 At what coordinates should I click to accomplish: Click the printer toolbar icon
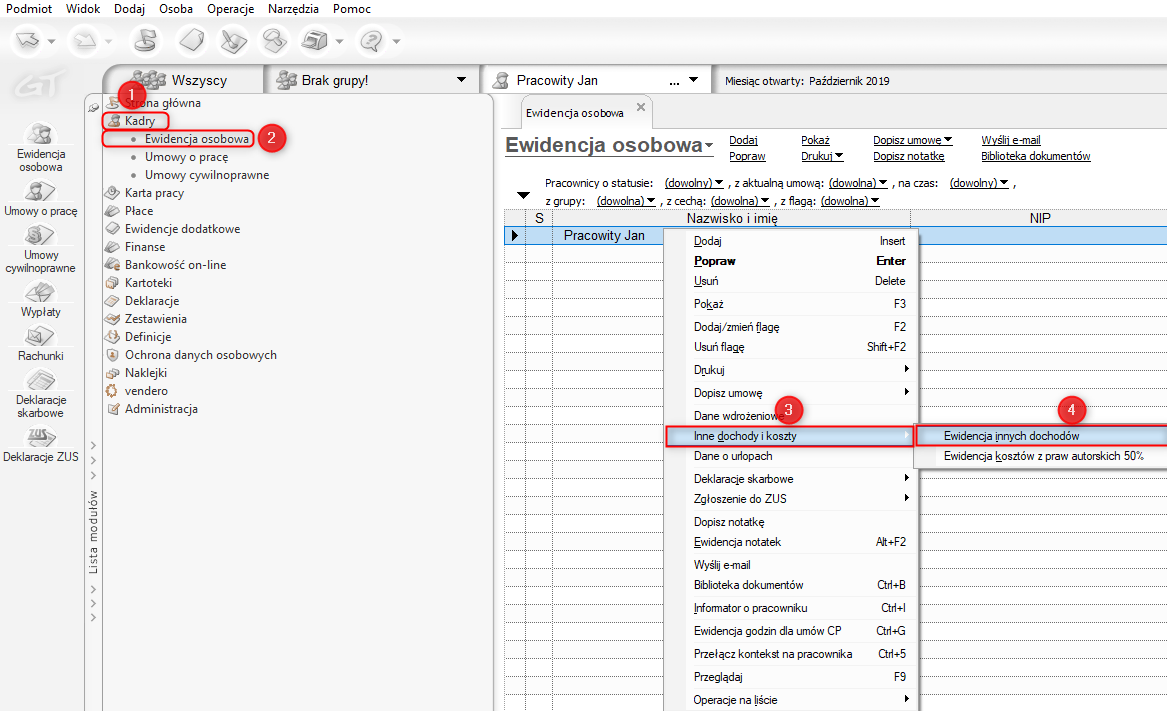tap(315, 40)
